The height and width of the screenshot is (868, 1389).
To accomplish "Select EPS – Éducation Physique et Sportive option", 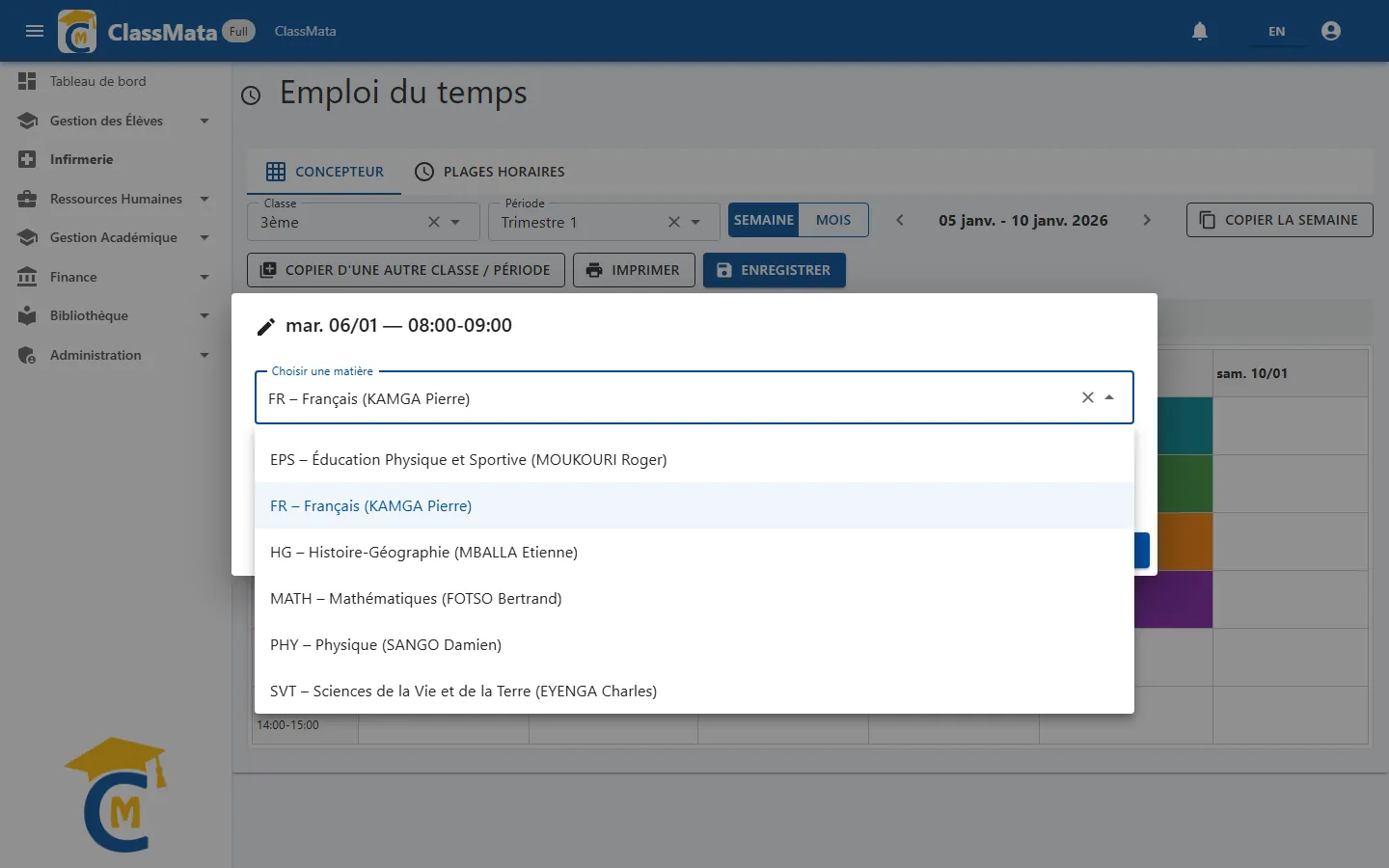I will pos(694,459).
